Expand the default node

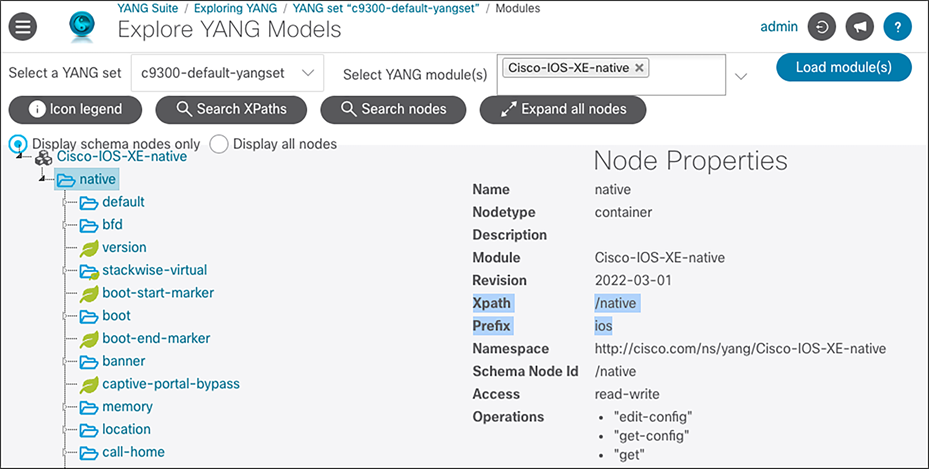coord(65,203)
